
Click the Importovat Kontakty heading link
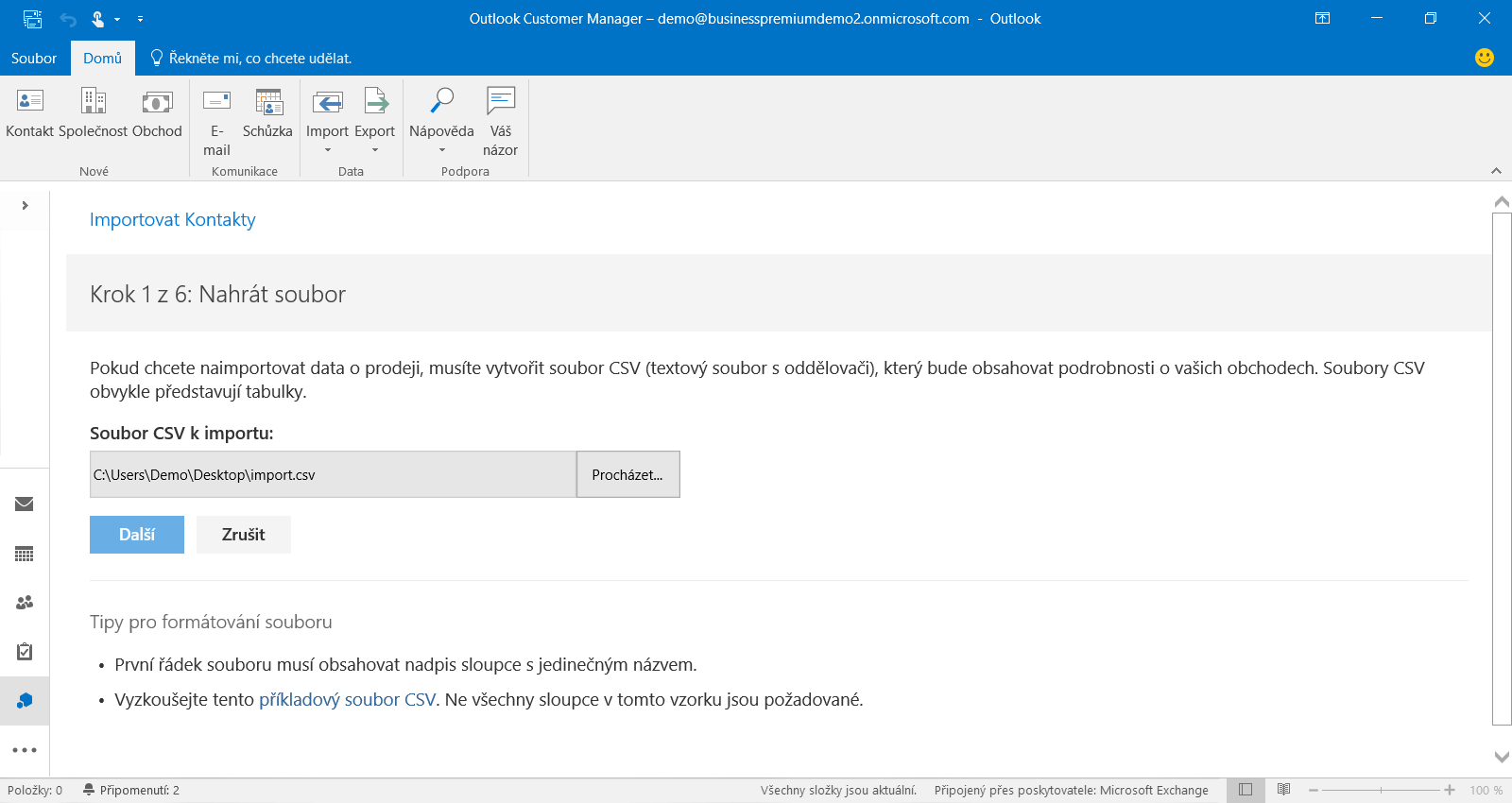coord(172,219)
